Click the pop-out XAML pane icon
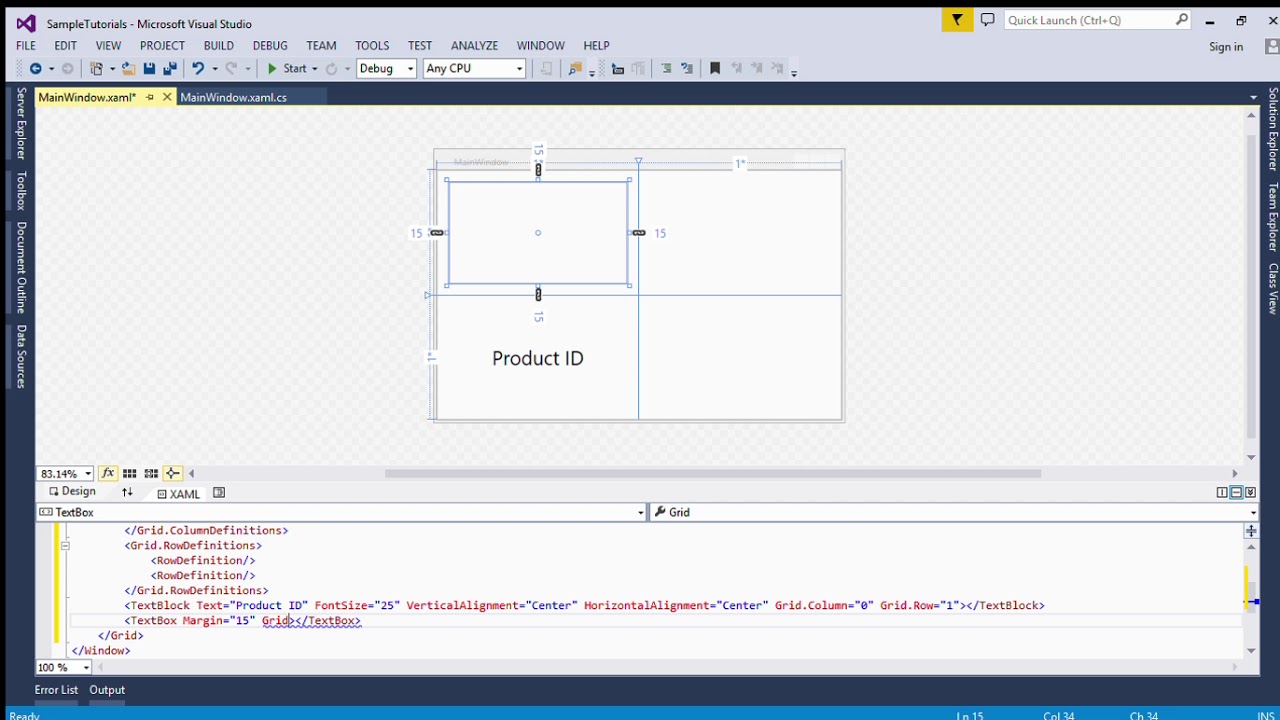1280x720 pixels. [219, 493]
